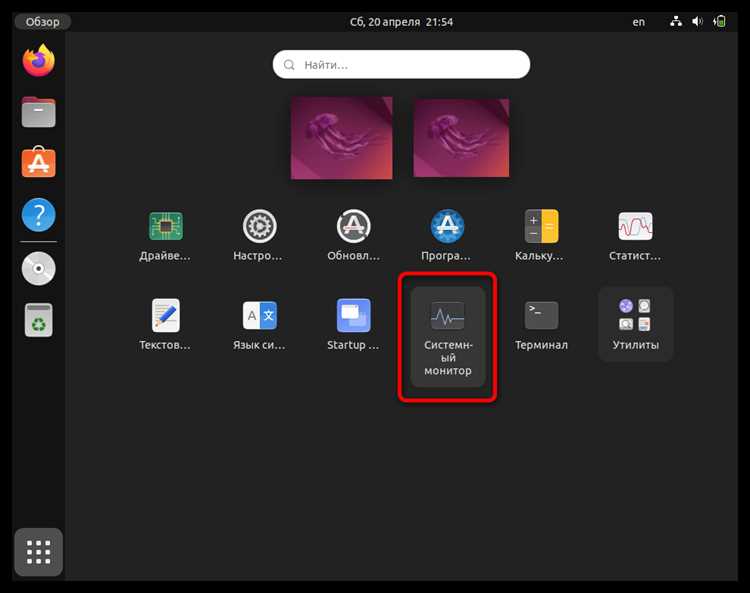Open Firefox from the dock
Screen dimensions: 750x593
tap(39, 61)
